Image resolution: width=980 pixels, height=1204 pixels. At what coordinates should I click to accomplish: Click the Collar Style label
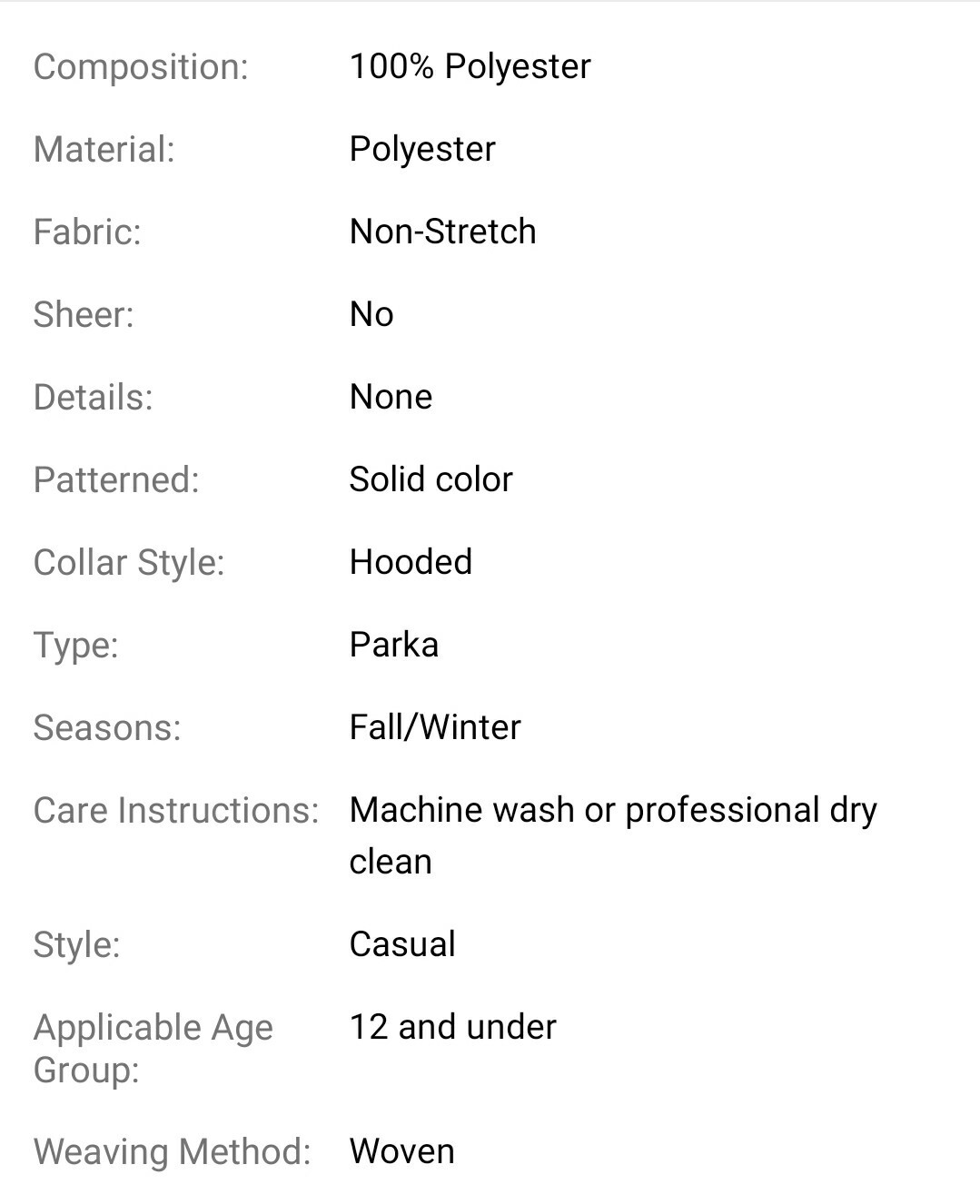(x=129, y=563)
